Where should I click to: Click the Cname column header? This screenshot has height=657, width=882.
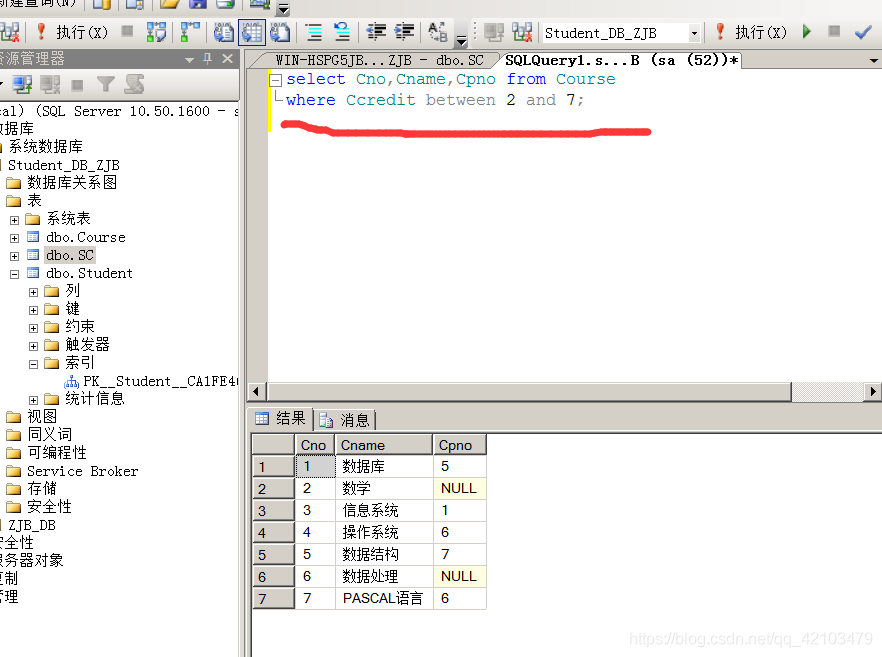tap(384, 445)
